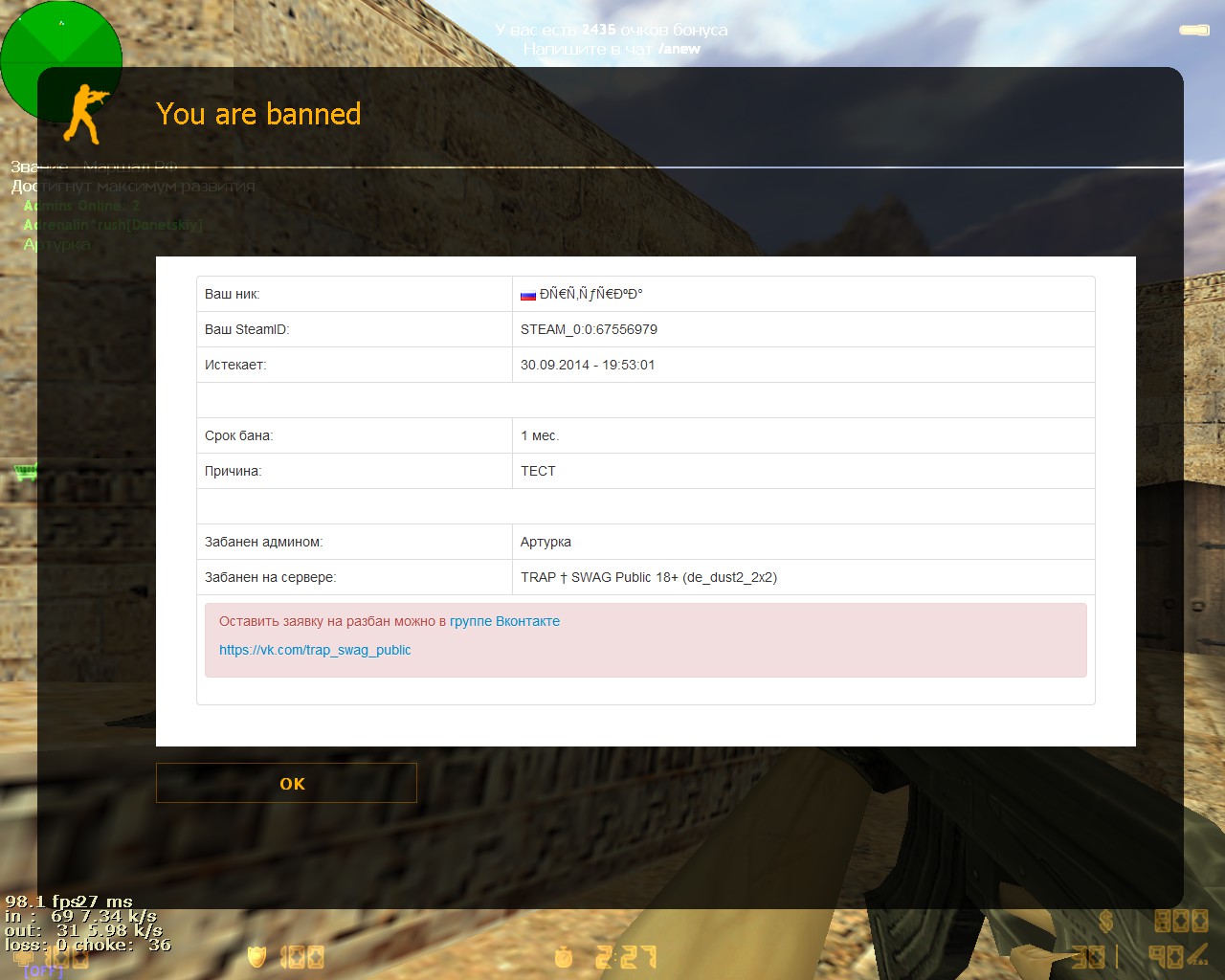Click the Ваш SteamID label

pos(247,329)
